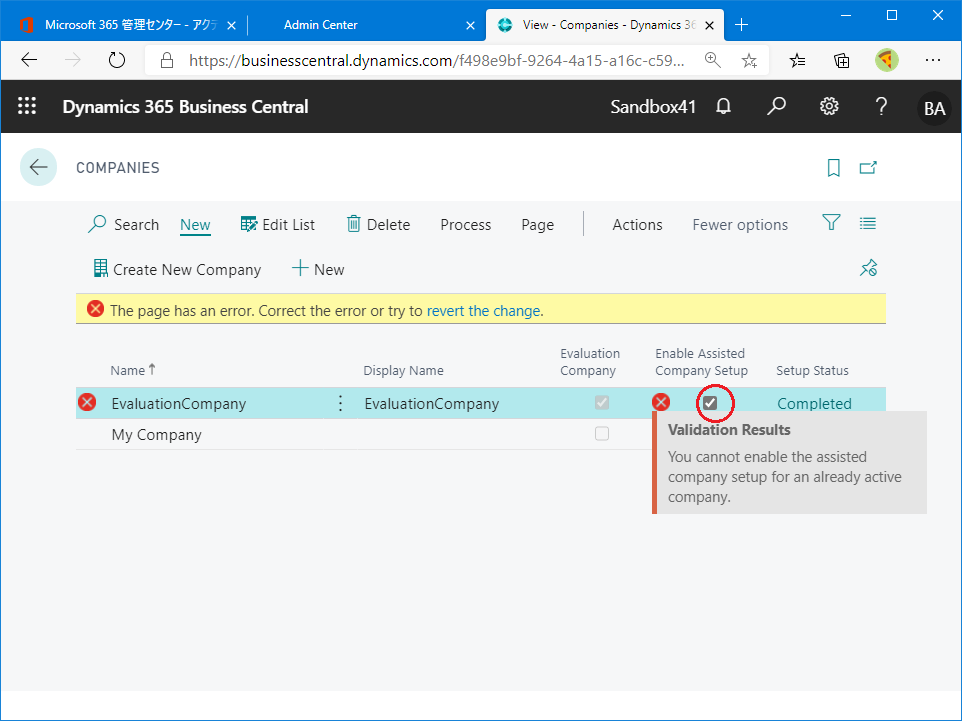Click the zoom magnifier in address bar
The height and width of the screenshot is (721, 962).
point(712,60)
